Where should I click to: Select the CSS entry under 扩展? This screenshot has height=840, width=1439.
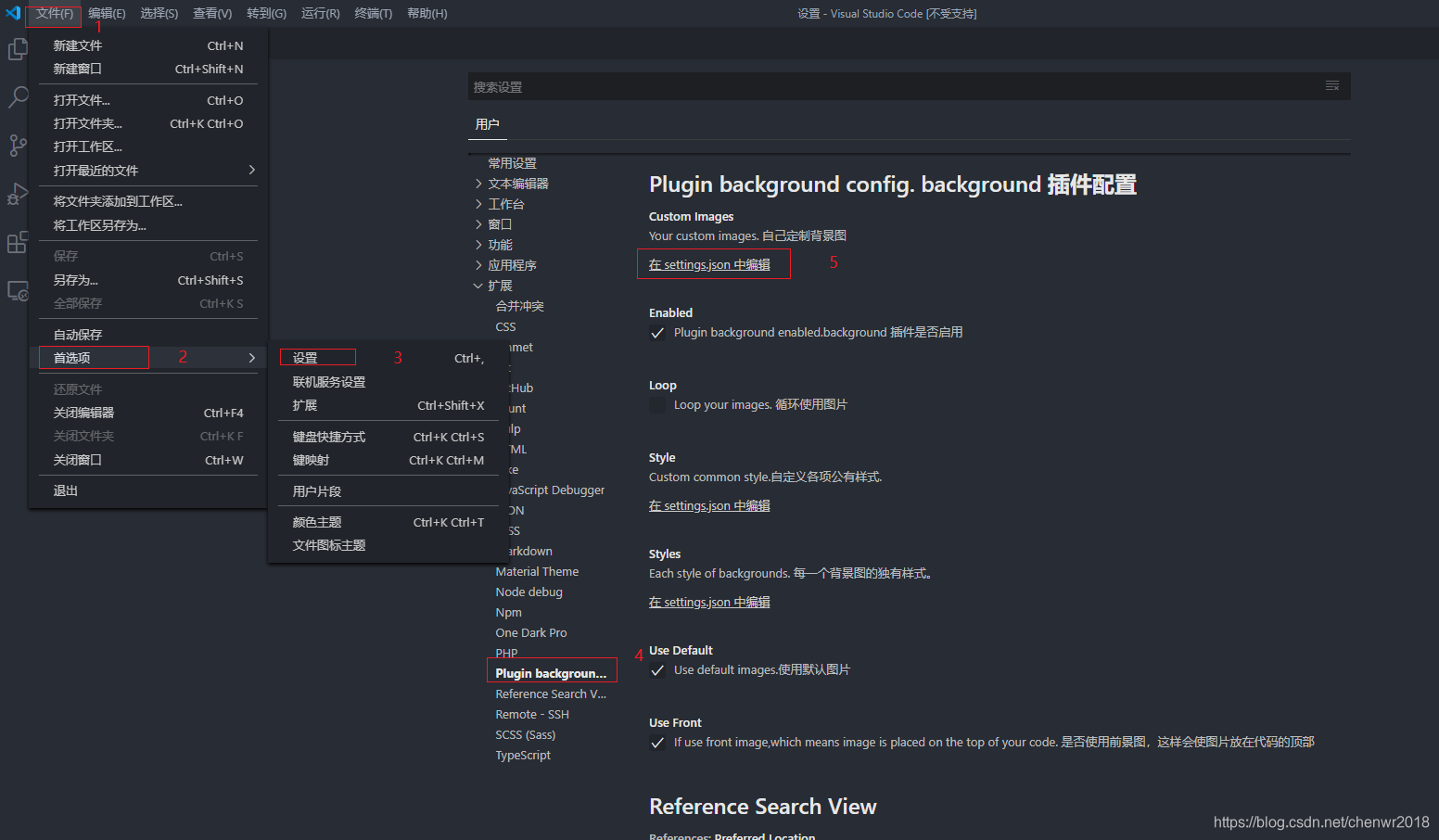click(x=505, y=327)
